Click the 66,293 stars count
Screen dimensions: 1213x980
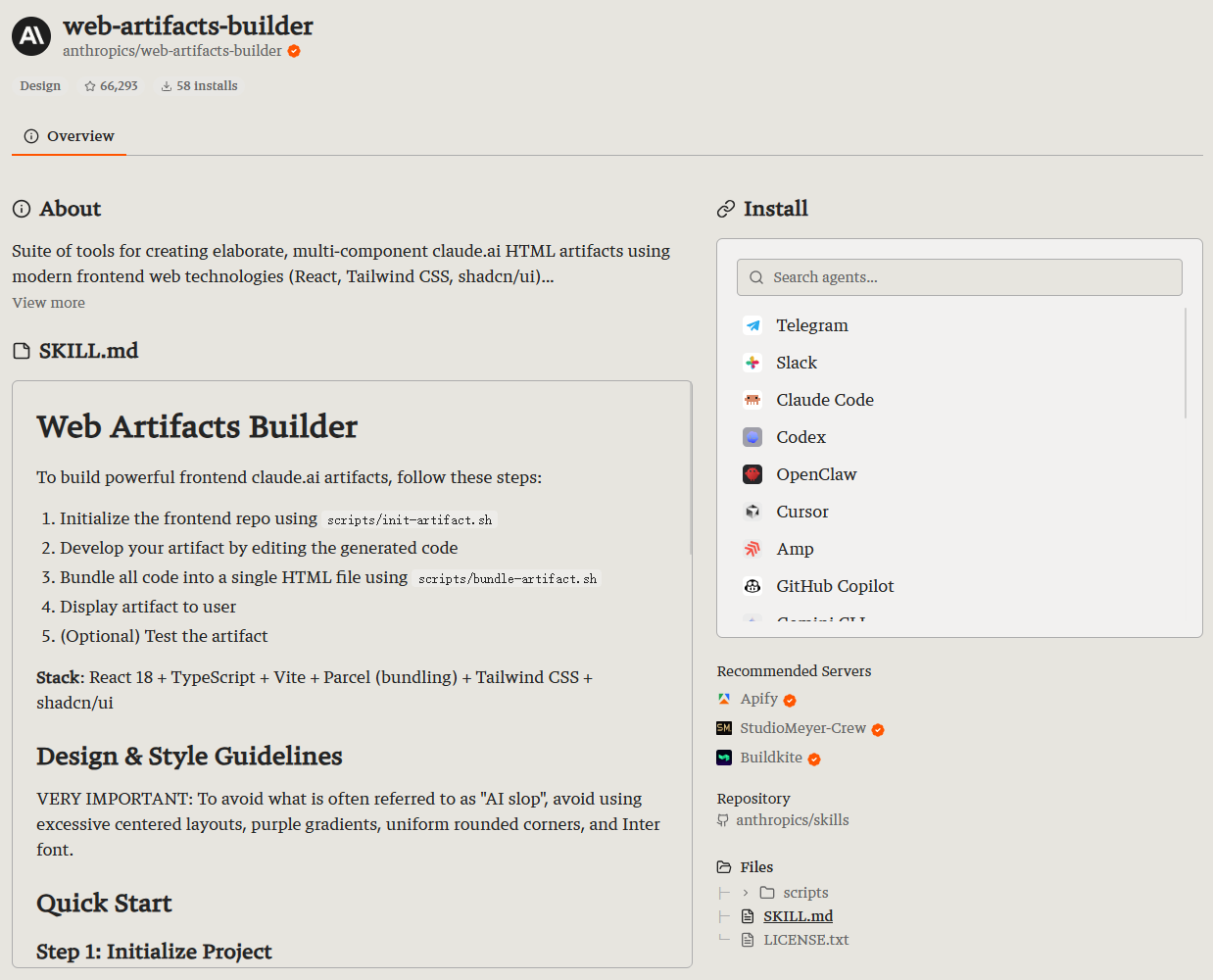click(x=119, y=86)
